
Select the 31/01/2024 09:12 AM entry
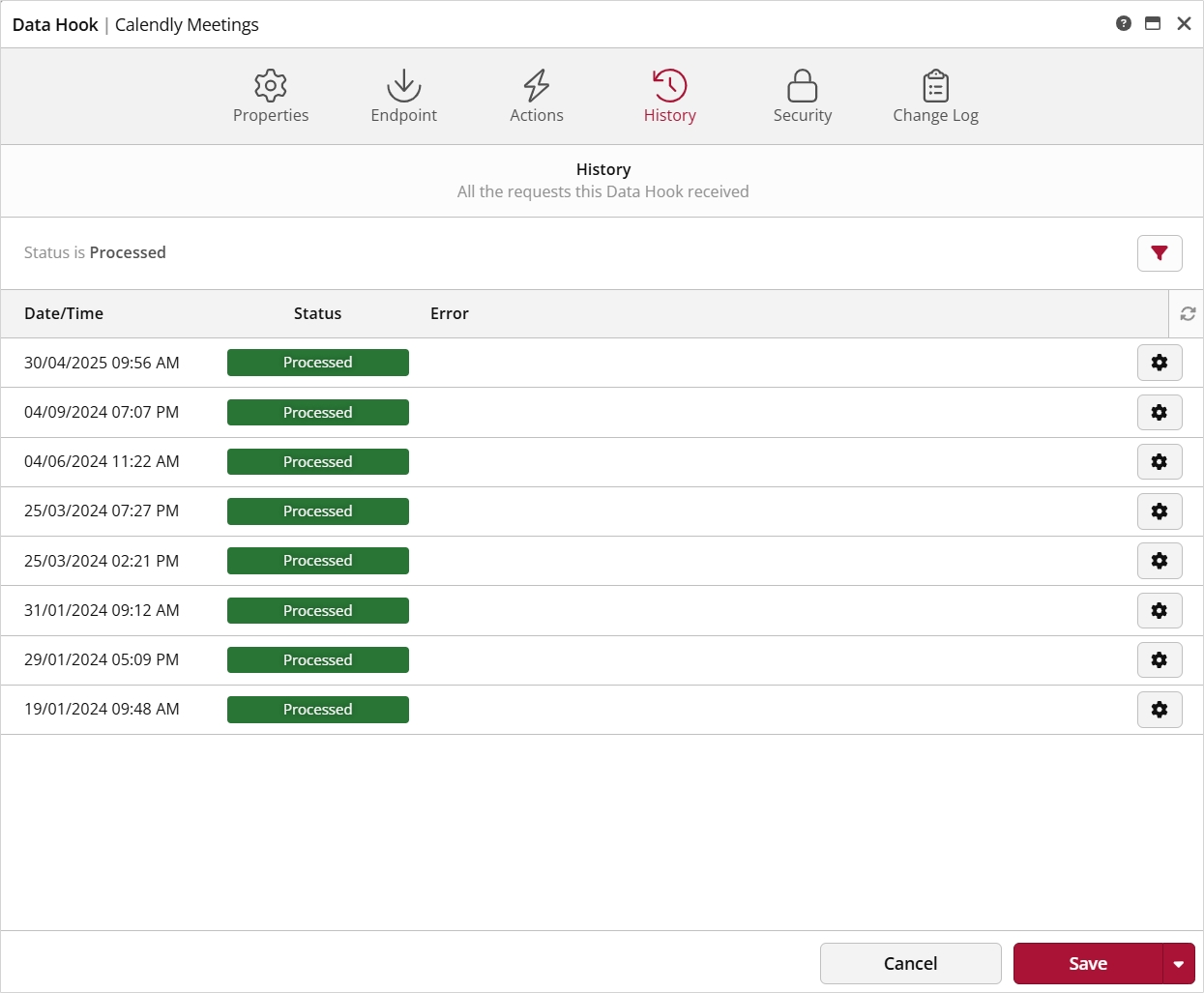602,611
